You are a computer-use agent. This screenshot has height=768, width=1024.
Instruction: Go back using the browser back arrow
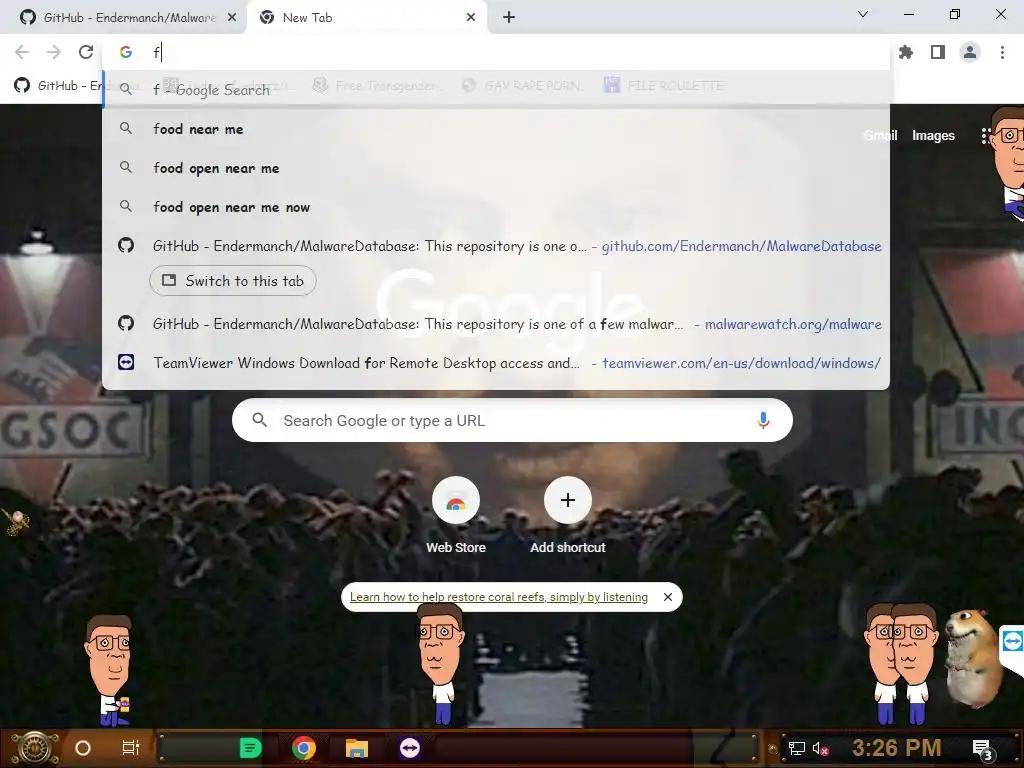(22, 52)
